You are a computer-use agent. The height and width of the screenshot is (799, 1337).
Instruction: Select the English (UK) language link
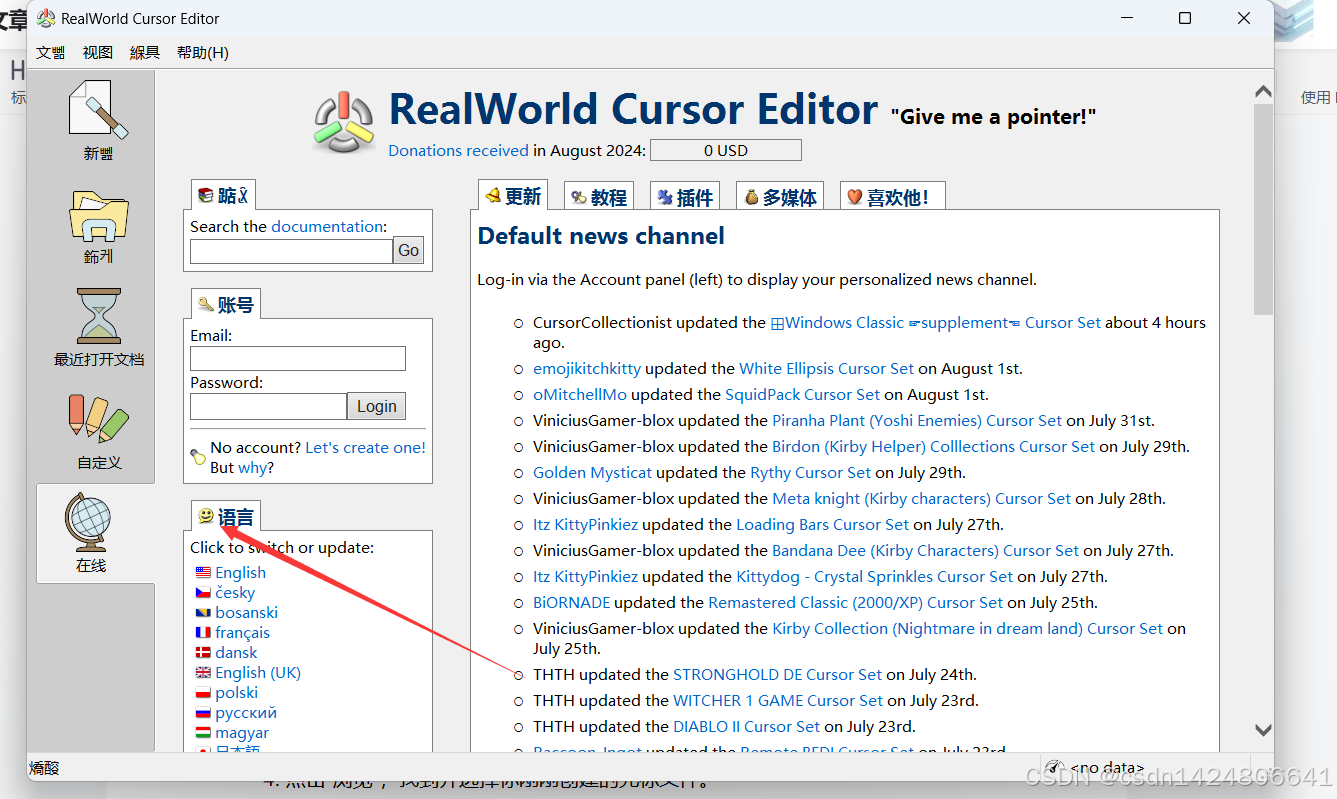click(258, 673)
